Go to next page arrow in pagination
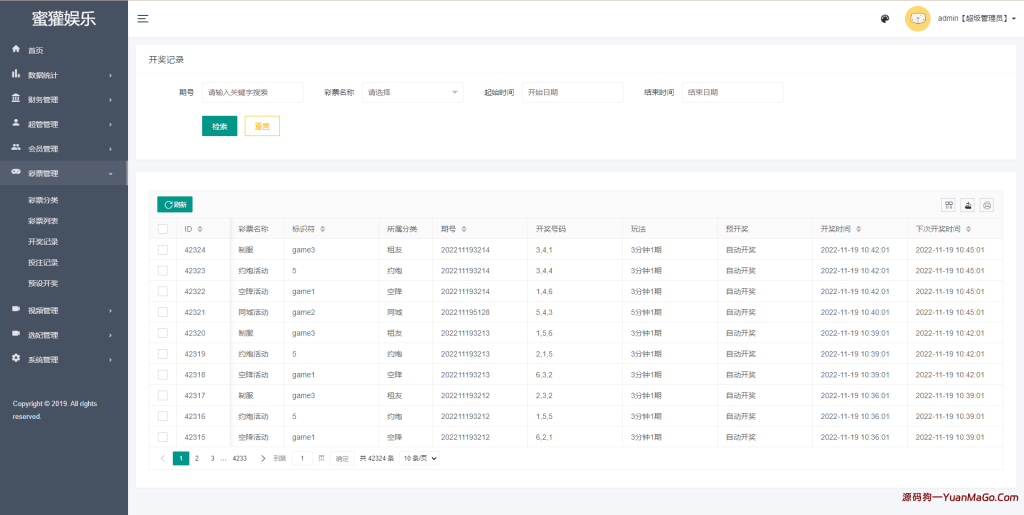The image size is (1024, 515). (263, 458)
